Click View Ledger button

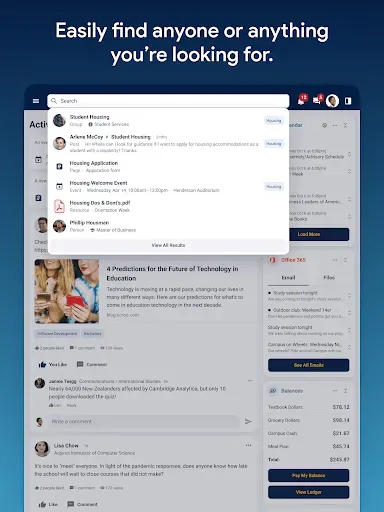(309, 492)
